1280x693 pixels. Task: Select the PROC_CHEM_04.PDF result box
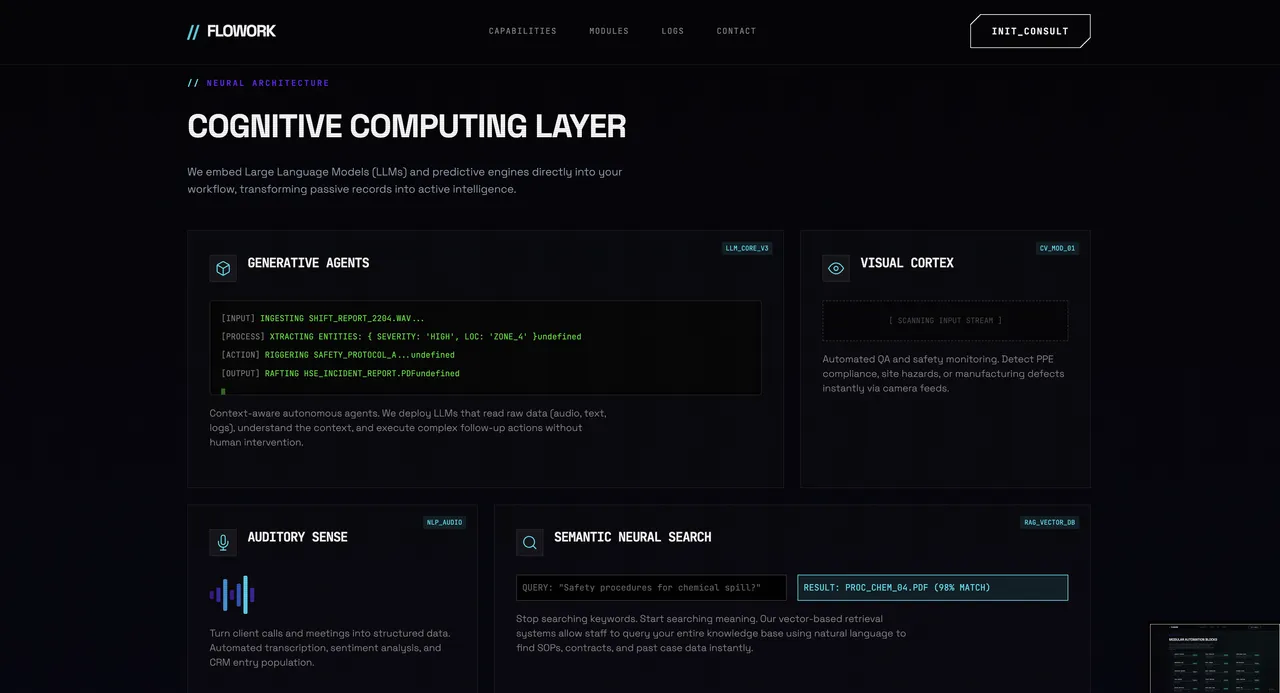click(x=932, y=588)
